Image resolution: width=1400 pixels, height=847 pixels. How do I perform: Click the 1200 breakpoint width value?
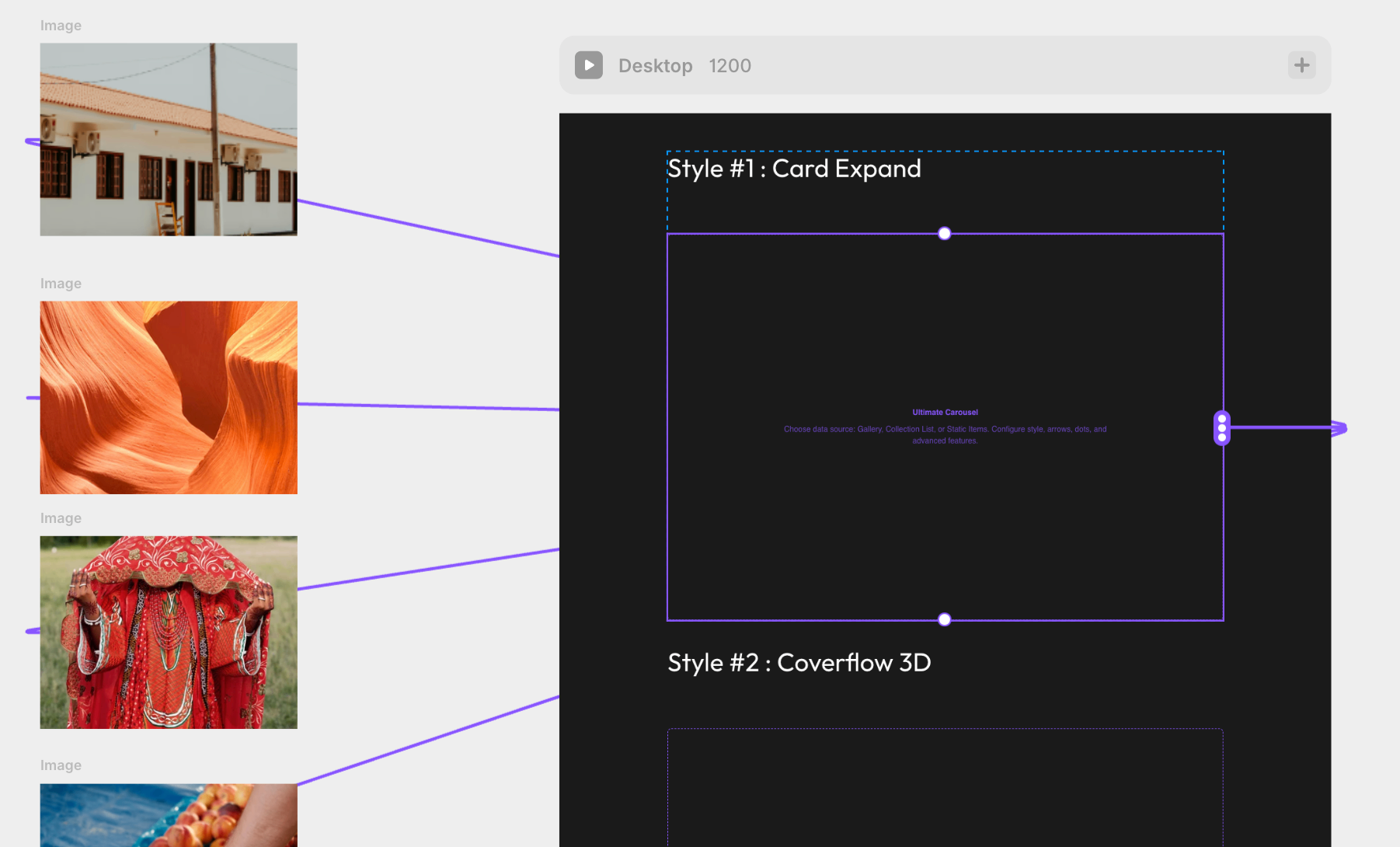pos(730,66)
